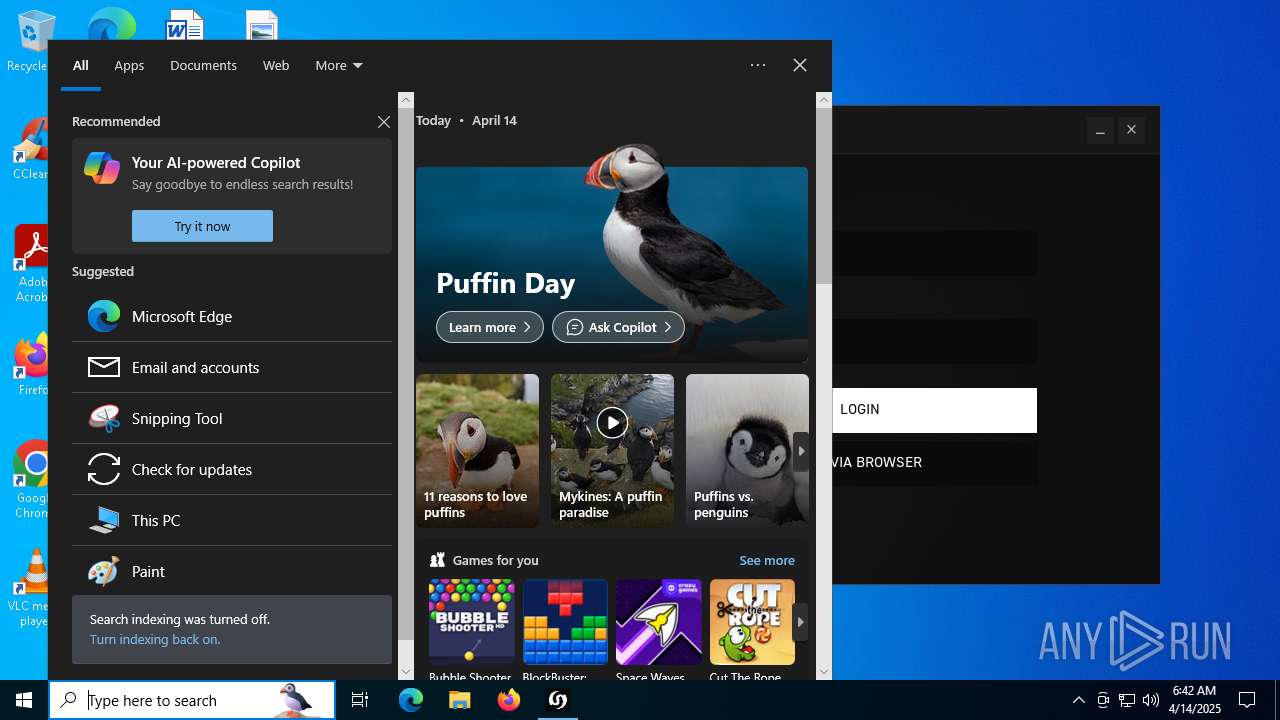Launch Paint from suggested list
The width and height of the screenshot is (1280, 720).
tap(232, 571)
